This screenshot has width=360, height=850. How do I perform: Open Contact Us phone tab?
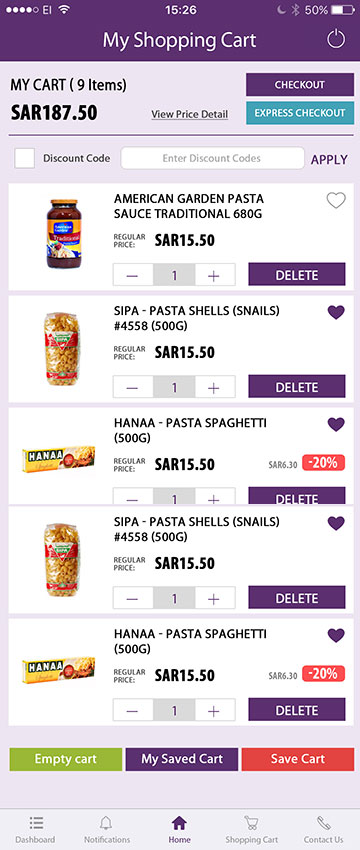324,829
